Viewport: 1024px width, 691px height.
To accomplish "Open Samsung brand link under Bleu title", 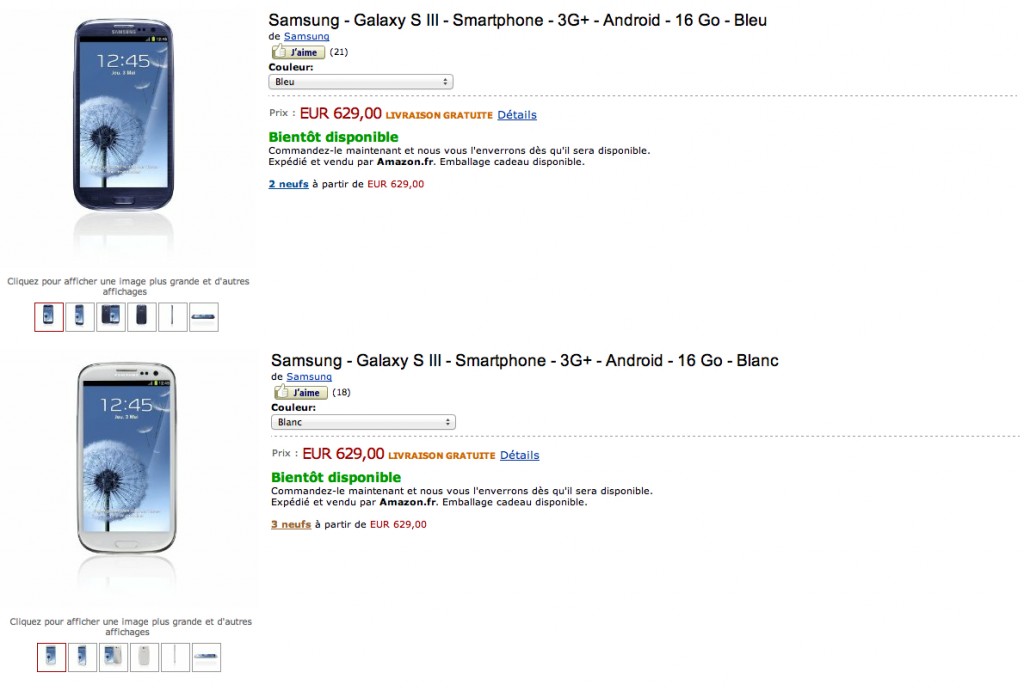I will pyautogui.click(x=306, y=37).
